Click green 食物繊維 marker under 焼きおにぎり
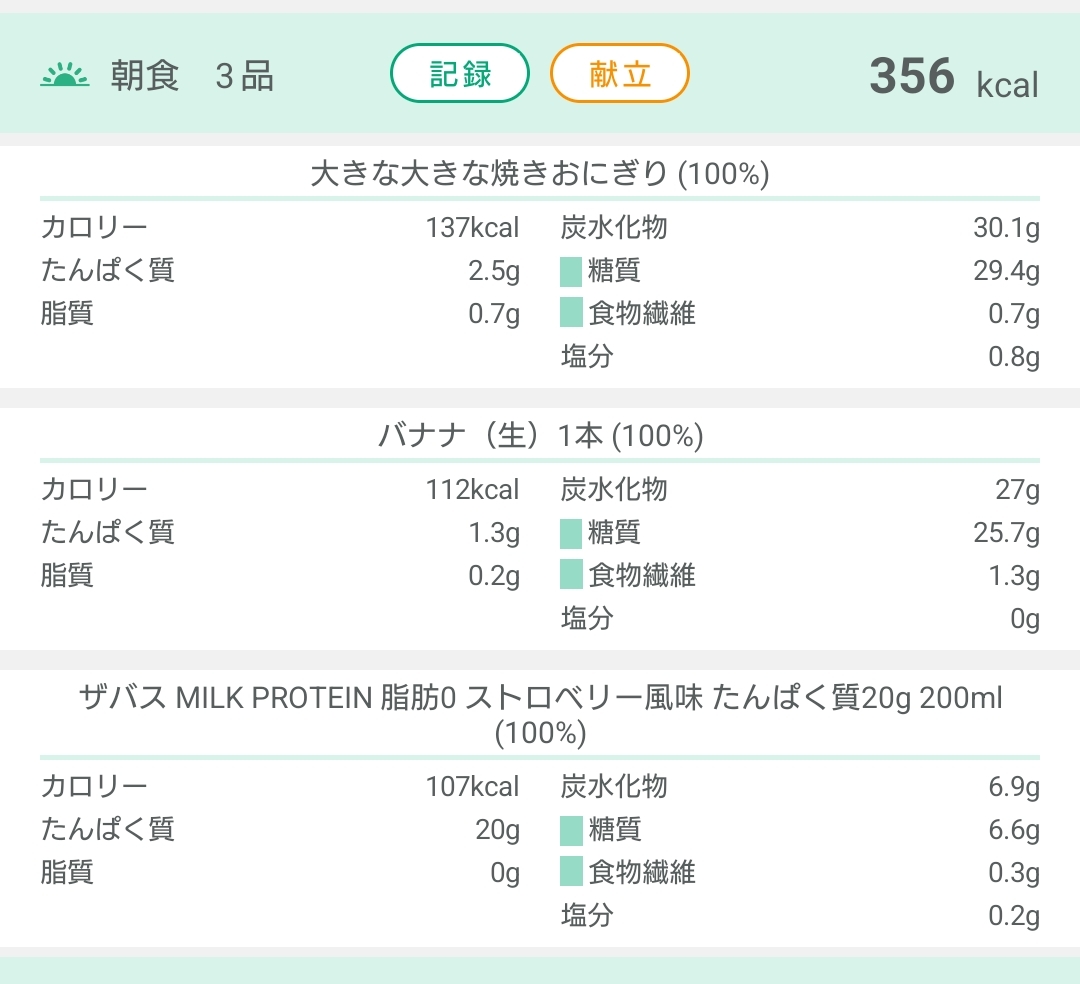 [571, 313]
